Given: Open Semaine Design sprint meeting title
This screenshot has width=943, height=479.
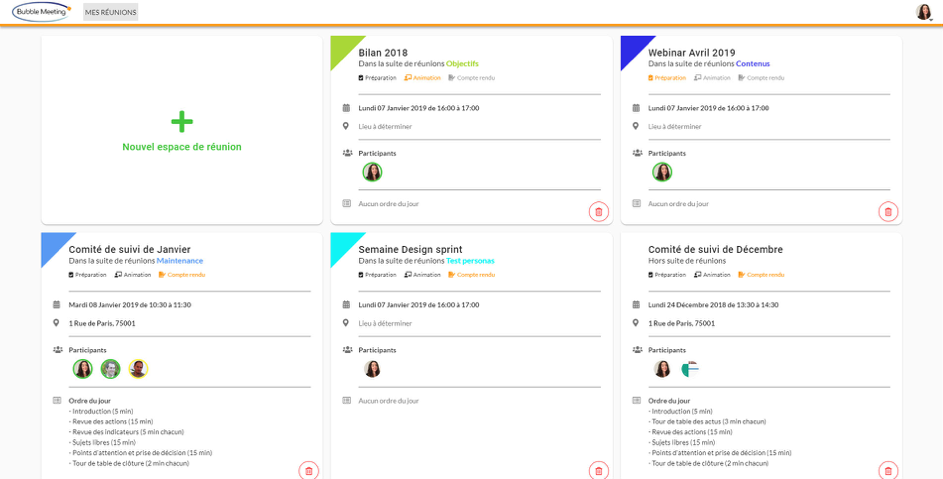Looking at the screenshot, I should [410, 249].
